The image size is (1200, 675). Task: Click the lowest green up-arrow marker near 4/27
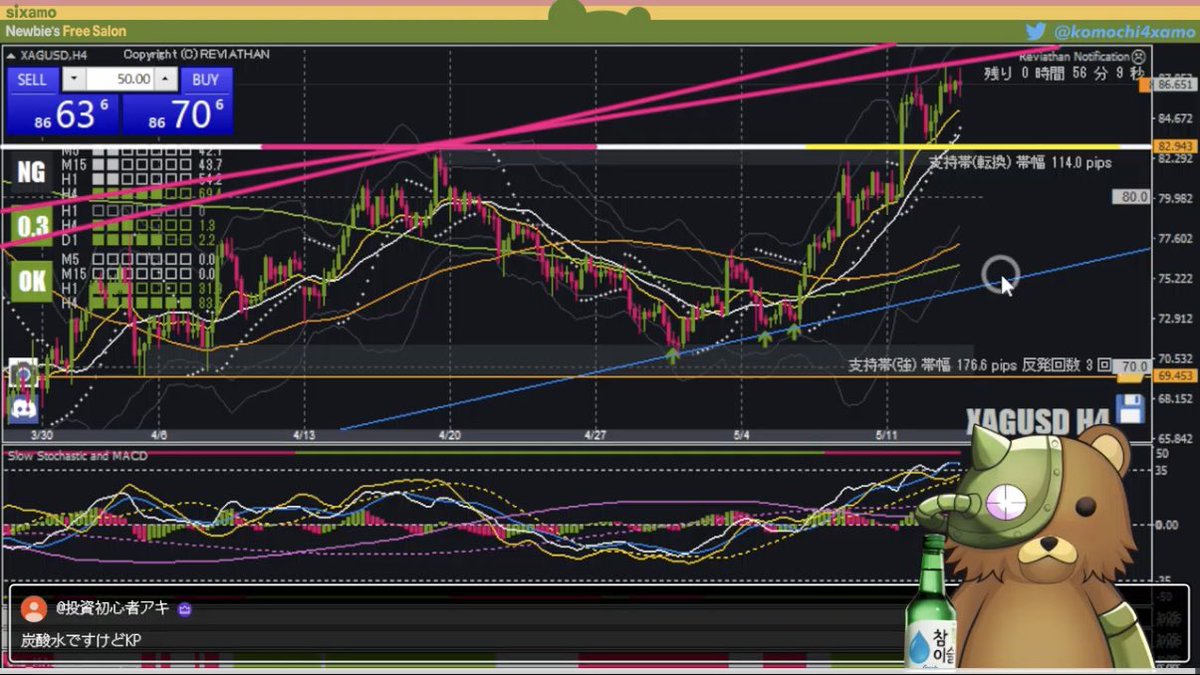point(674,355)
